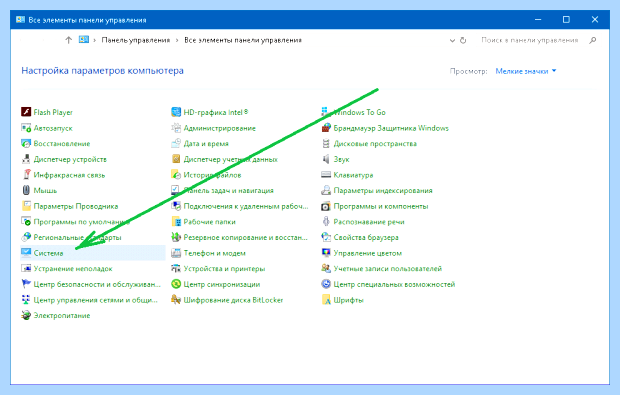The height and width of the screenshot is (395, 620).
Task: Click the Система icon
Action: point(26,253)
